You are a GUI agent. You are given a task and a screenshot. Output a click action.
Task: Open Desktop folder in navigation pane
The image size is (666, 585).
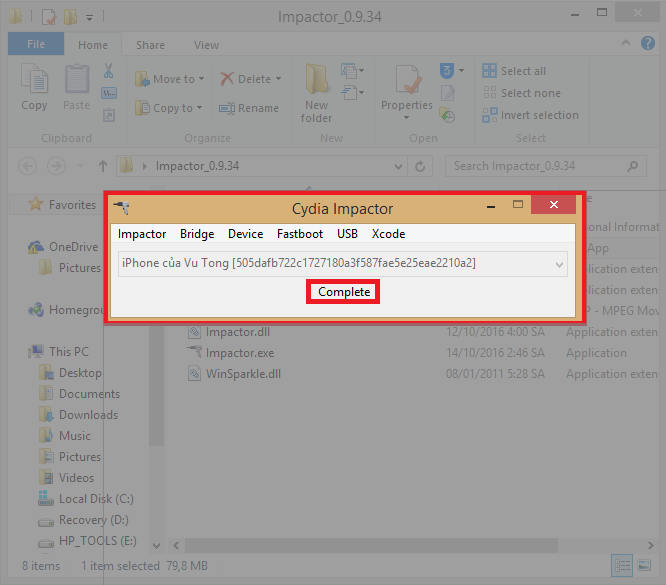(x=70, y=373)
